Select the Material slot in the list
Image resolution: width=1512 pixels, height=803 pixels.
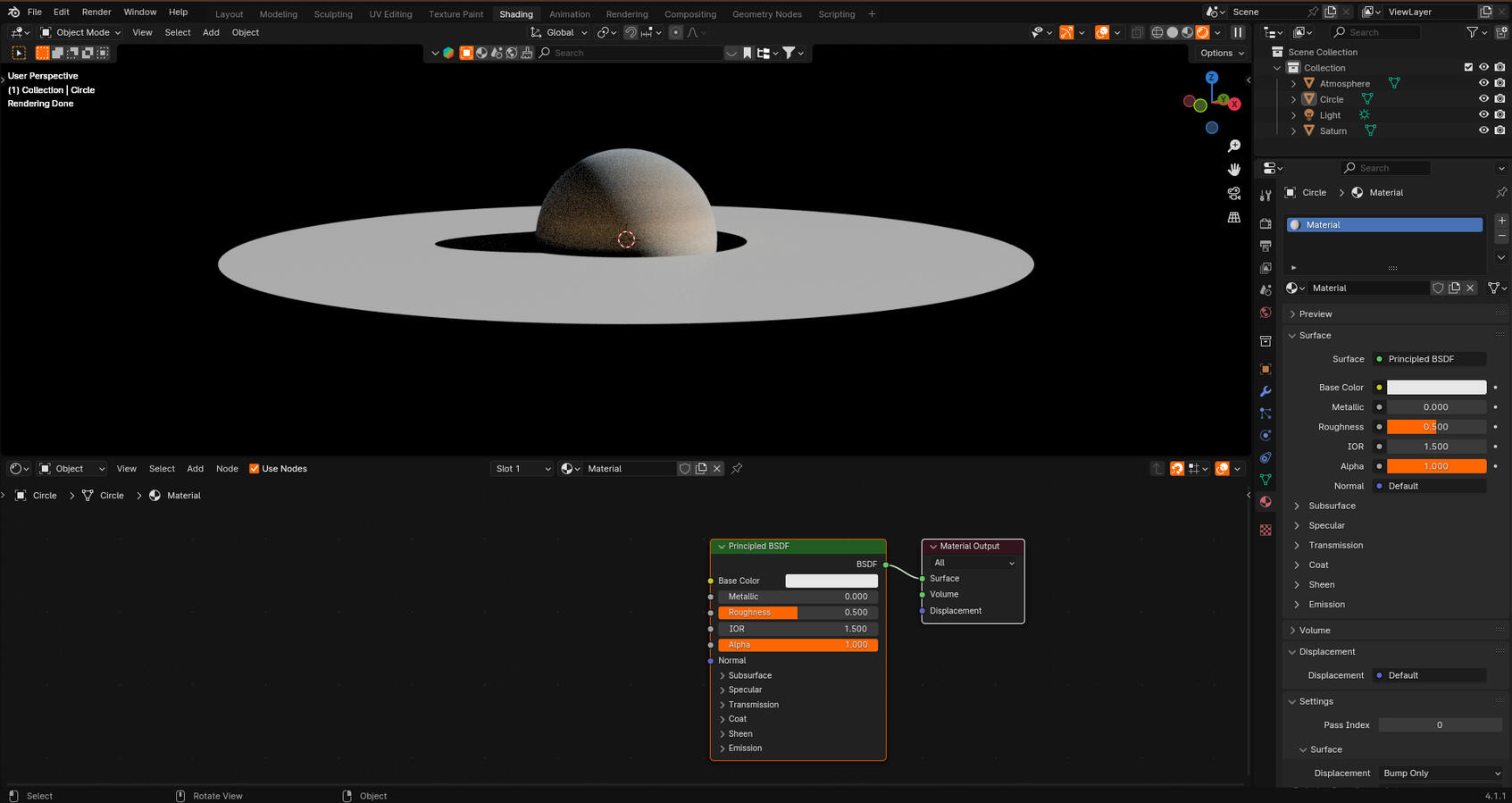(x=1384, y=225)
